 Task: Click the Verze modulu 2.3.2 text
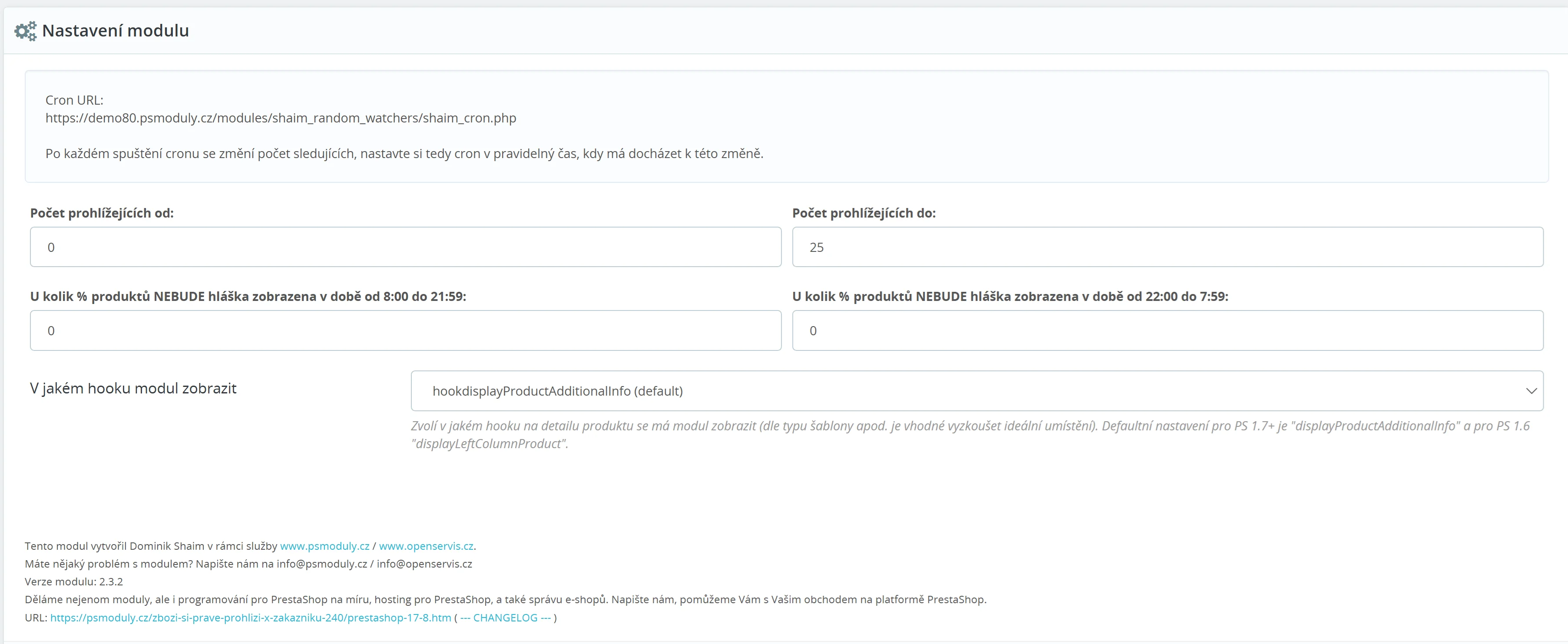(74, 581)
